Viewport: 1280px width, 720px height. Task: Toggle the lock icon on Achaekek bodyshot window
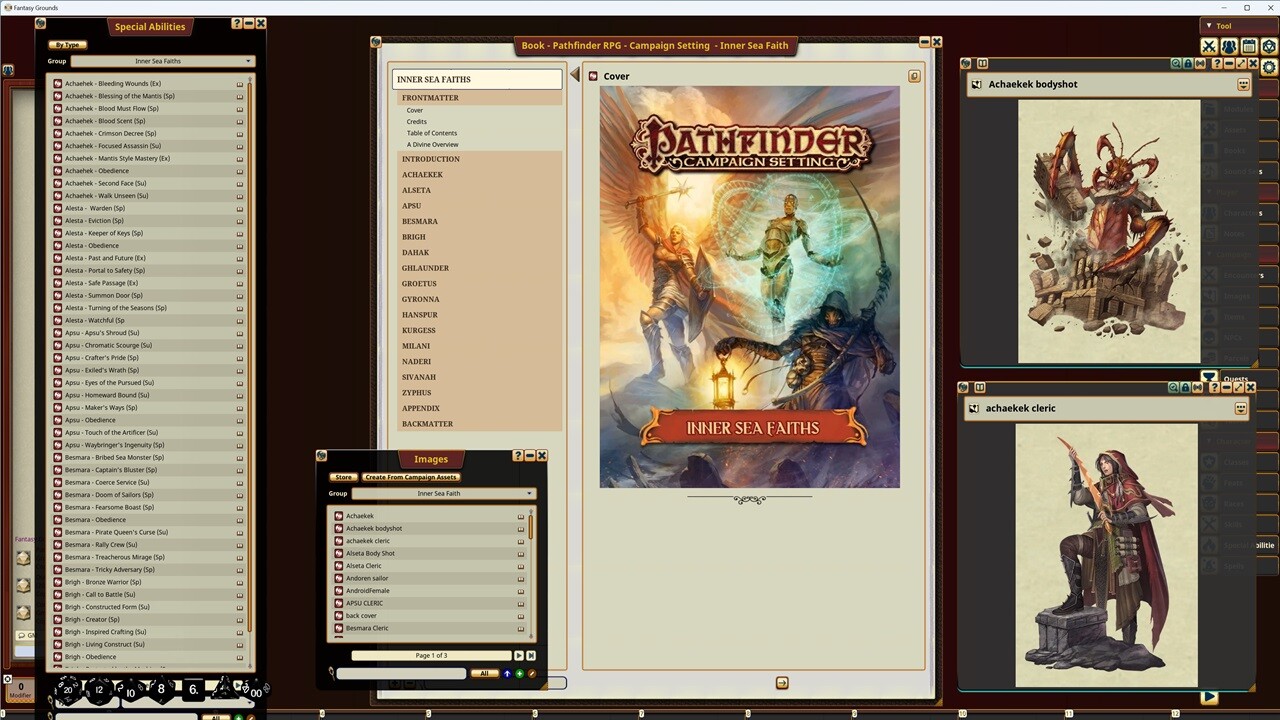1188,64
